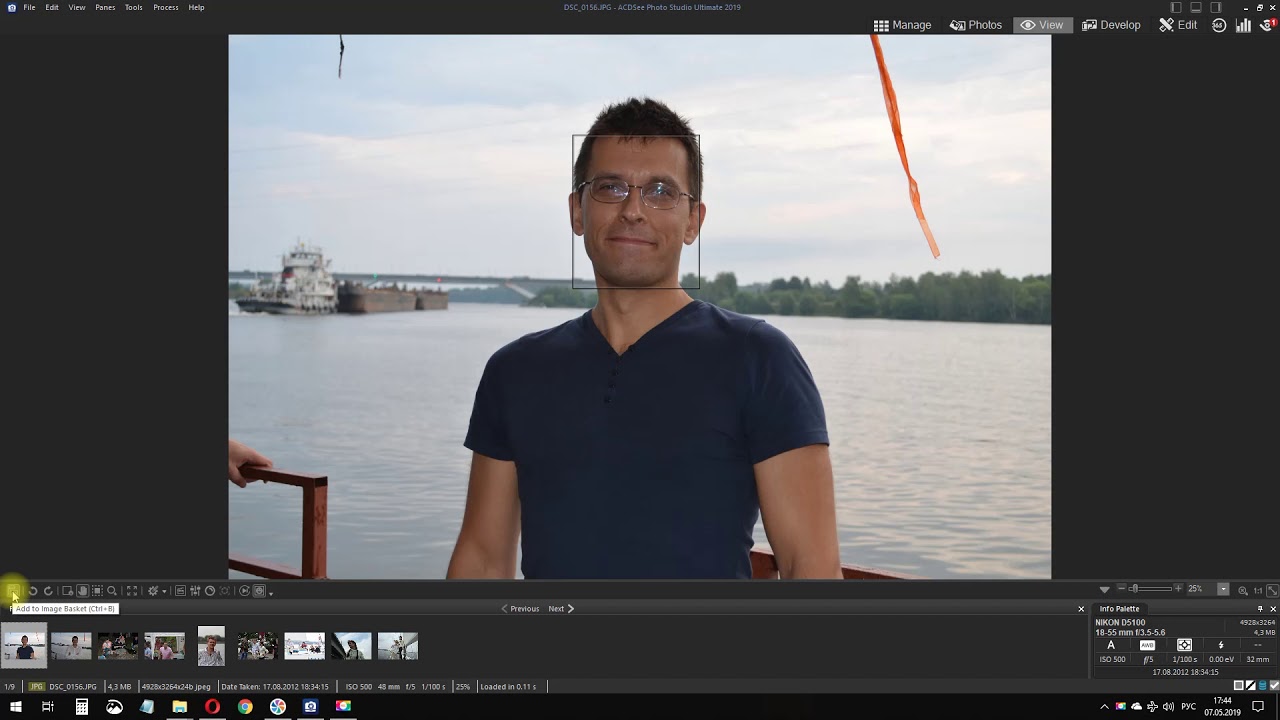Click the clock-shaped toolbar icon
Image resolution: width=1280 pixels, height=720 pixels.
(210, 591)
